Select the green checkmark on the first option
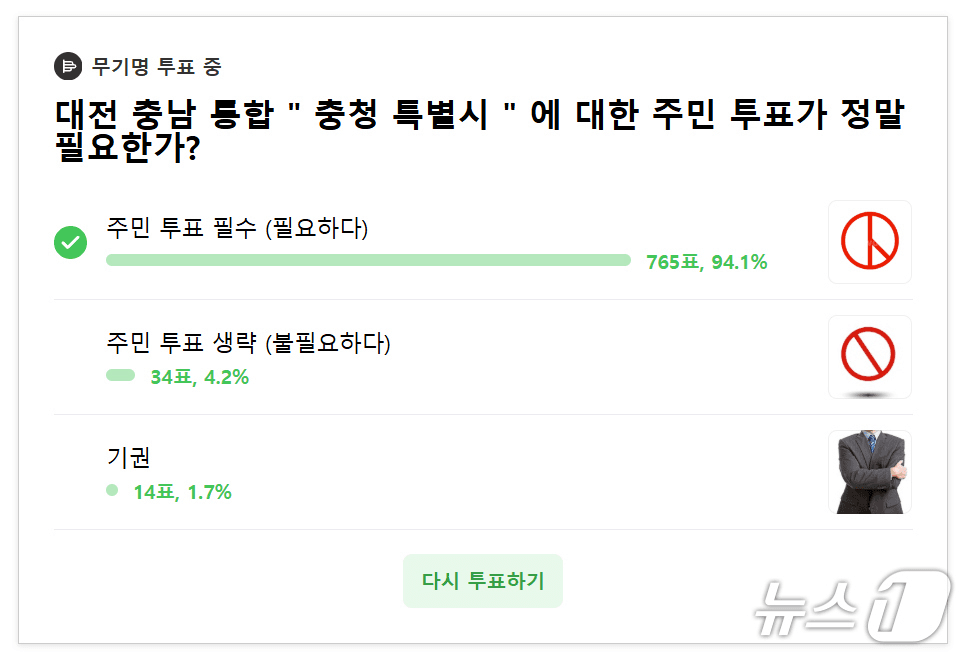 70,241
